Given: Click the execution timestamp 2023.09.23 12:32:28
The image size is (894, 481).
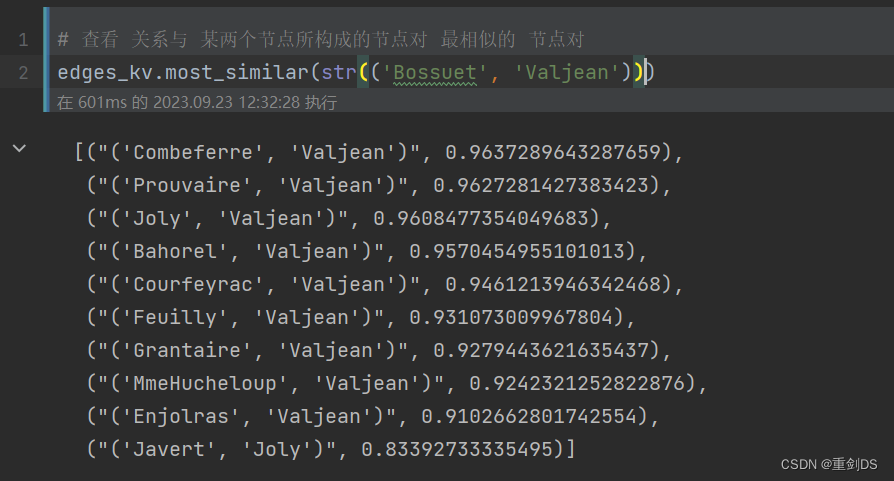Looking at the screenshot, I should [226, 103].
